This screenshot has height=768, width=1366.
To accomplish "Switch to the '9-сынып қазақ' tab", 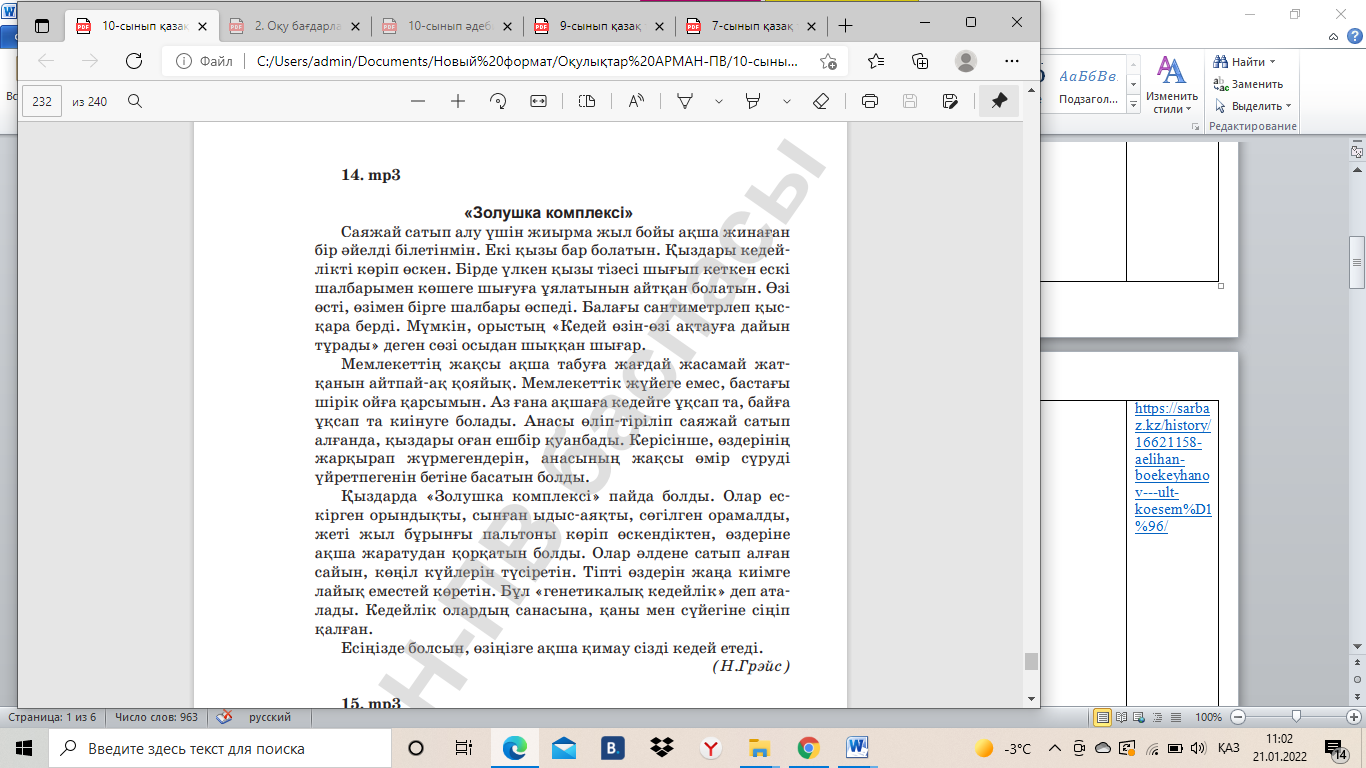I will coord(600,26).
